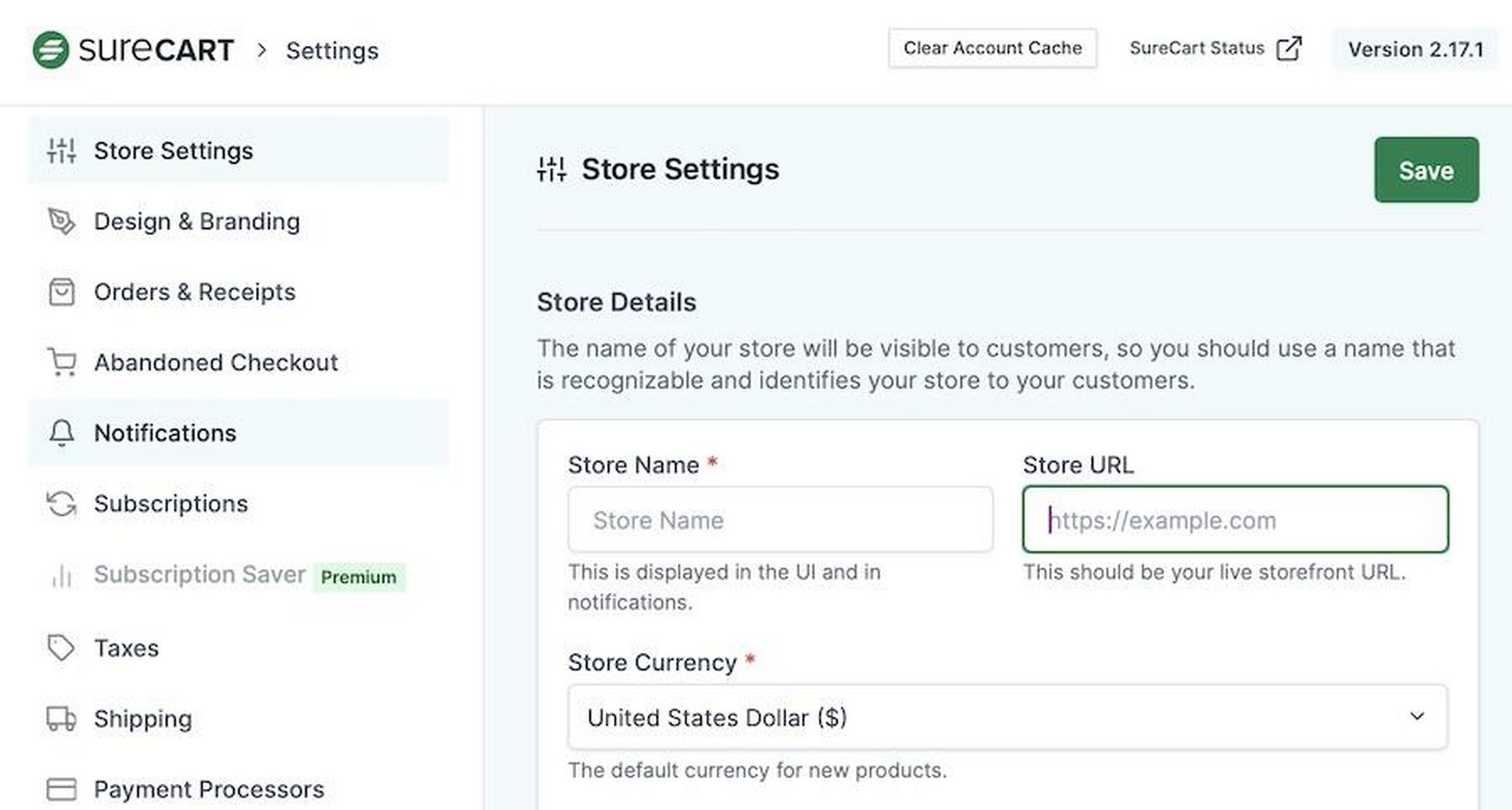Click the sliders icon beside Store Settings heading

click(x=551, y=169)
